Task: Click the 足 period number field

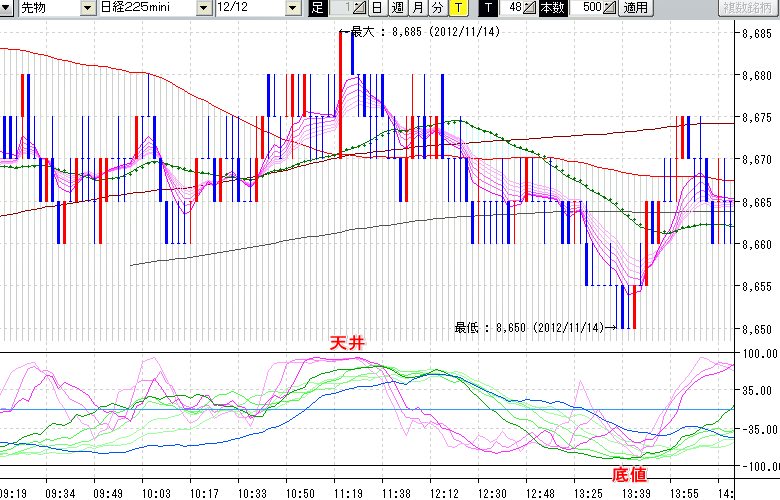Action: 340,8
